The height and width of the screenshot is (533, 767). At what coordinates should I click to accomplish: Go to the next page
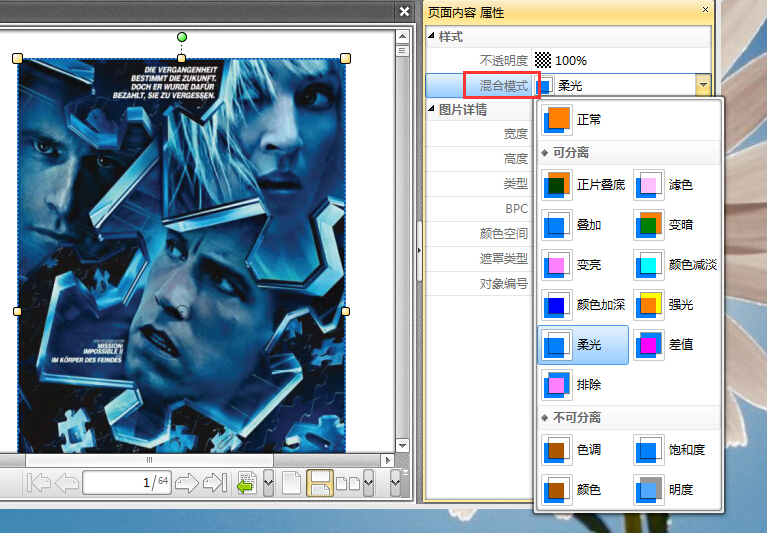[186, 483]
